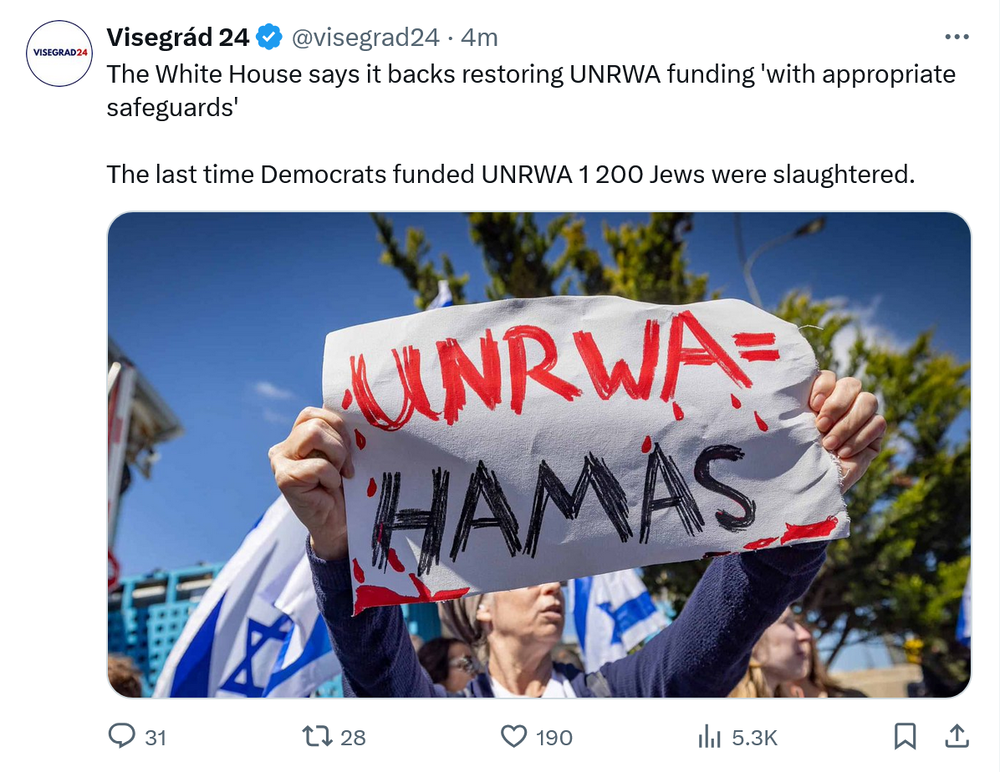Open the UNRWA = HAMAS photo
Screen dimensions: 1000x772
539,455
